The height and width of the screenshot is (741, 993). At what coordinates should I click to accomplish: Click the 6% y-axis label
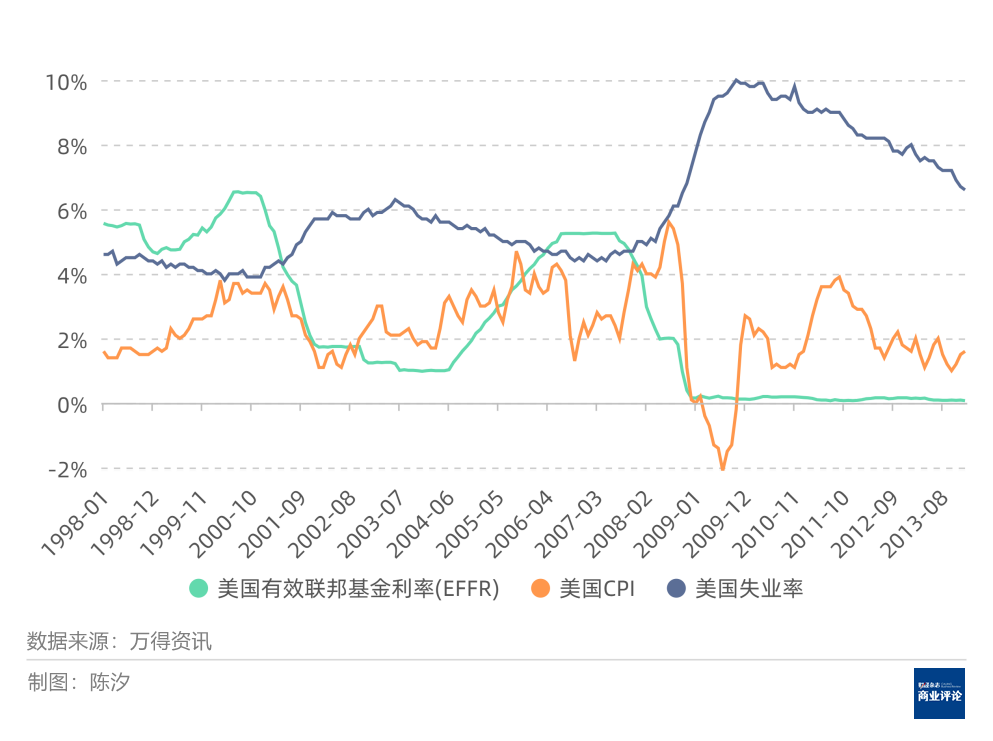click(x=72, y=211)
